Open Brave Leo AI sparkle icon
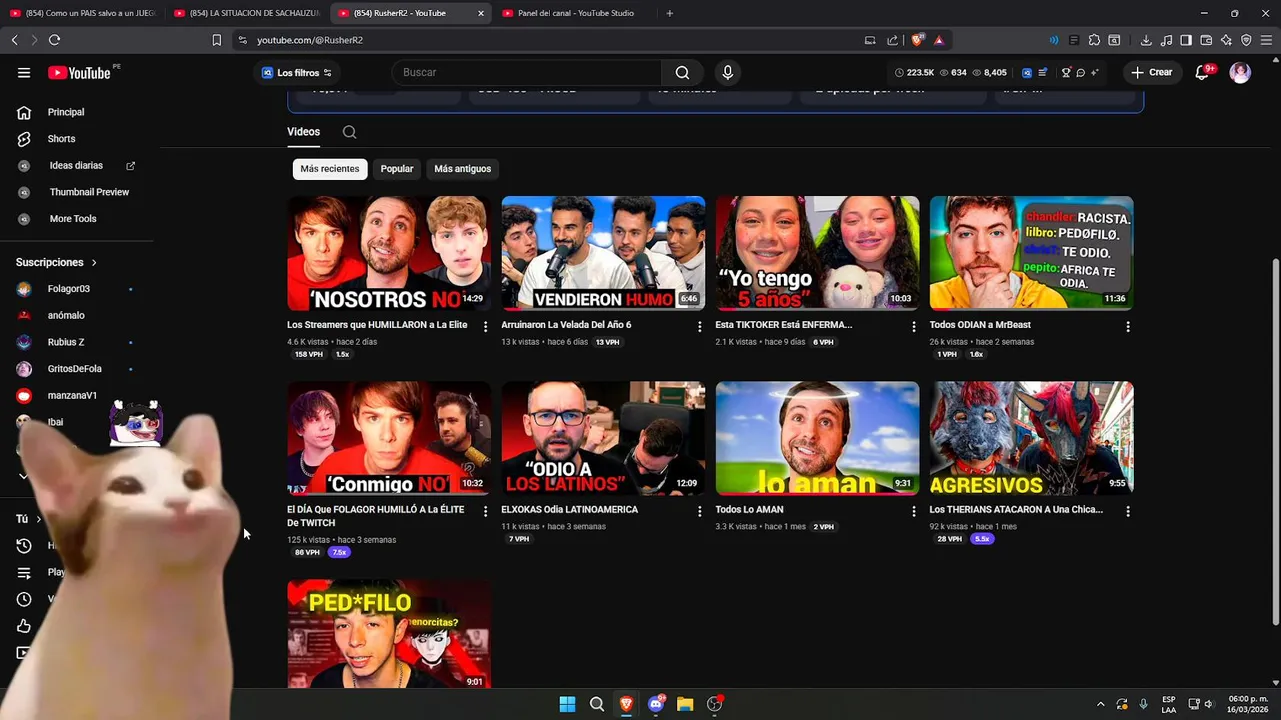This screenshot has height=720, width=1281. pyautogui.click(x=1226, y=40)
